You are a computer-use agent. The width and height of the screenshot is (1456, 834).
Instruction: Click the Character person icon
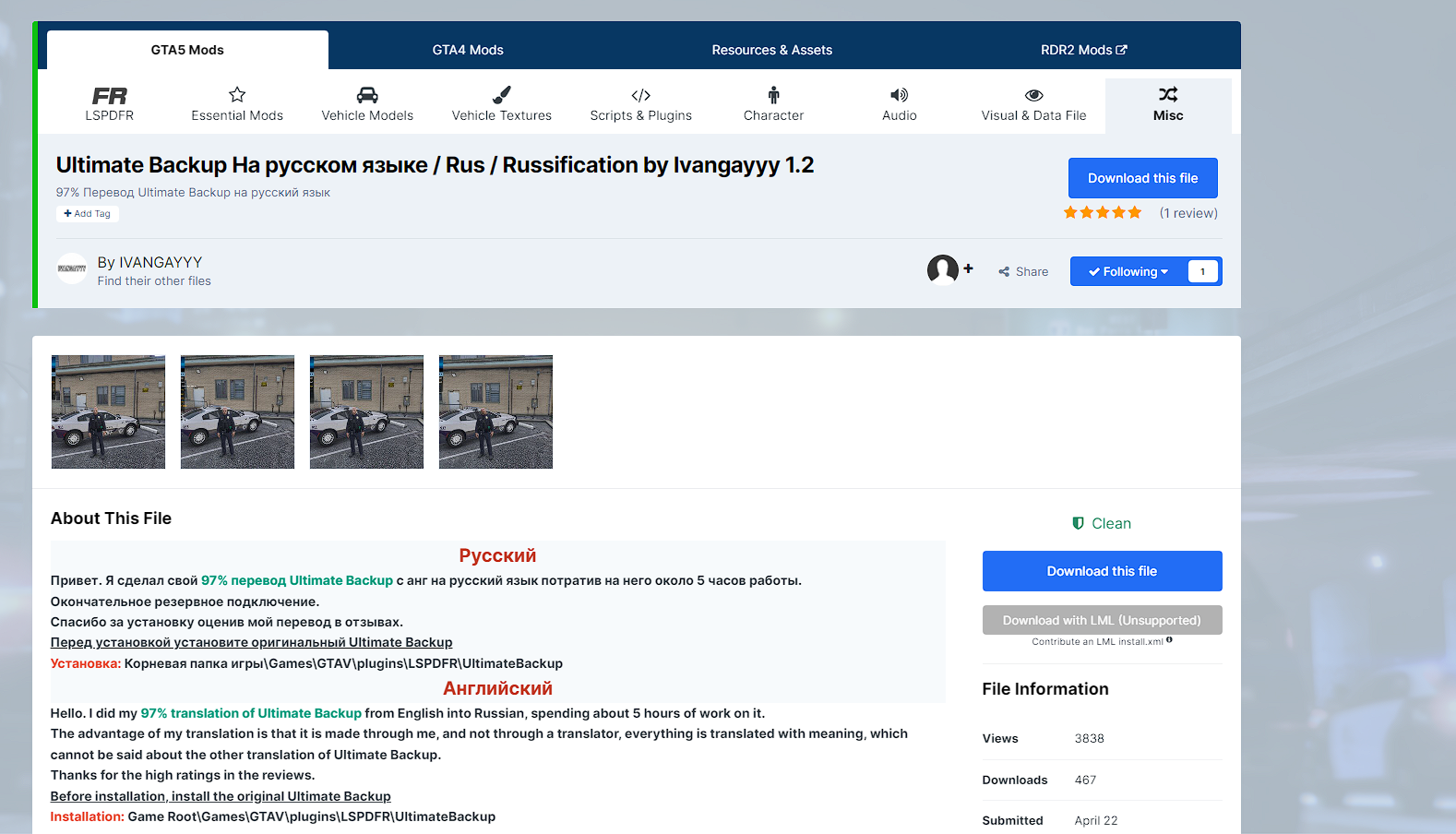click(x=773, y=94)
